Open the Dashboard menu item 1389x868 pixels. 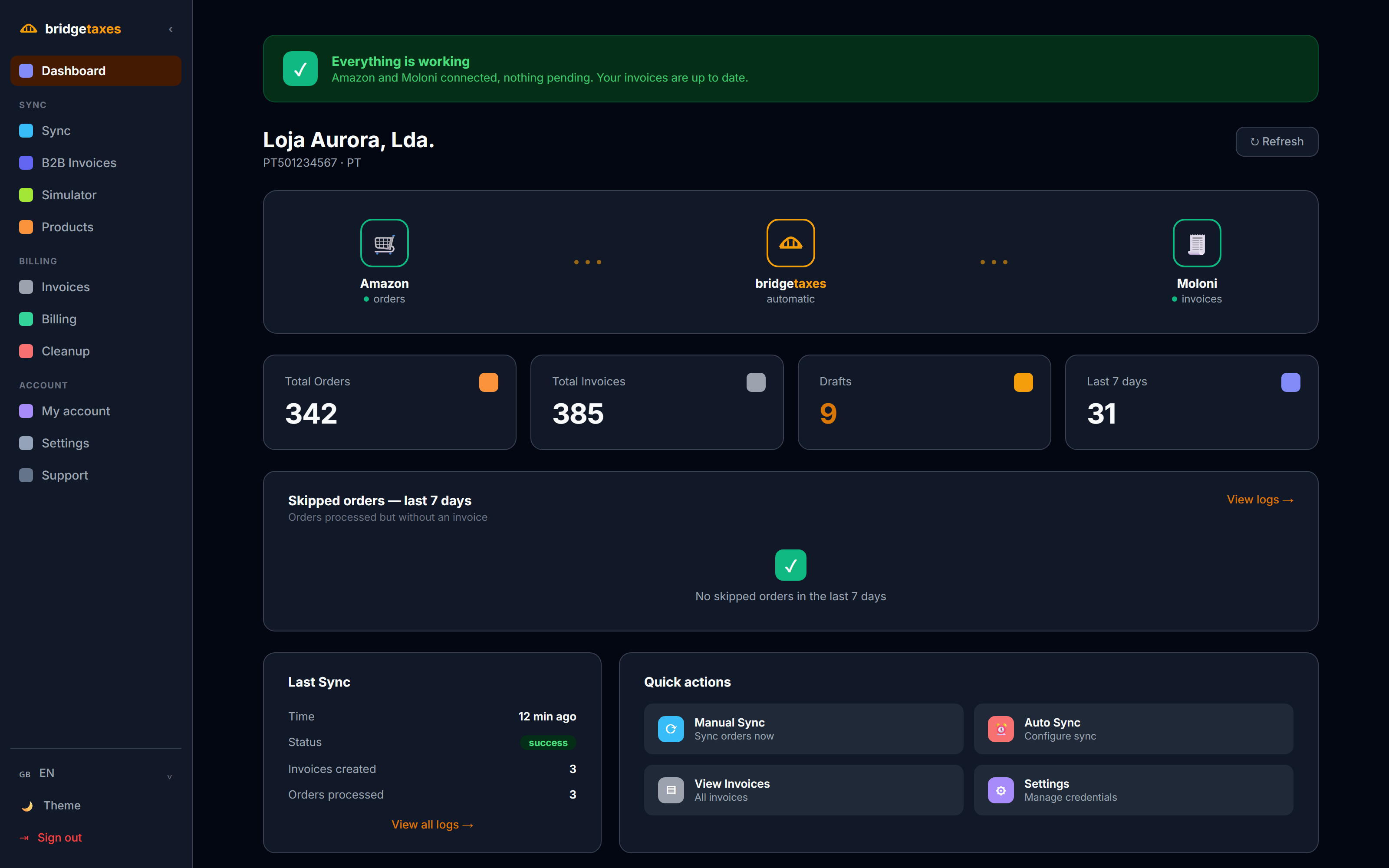tap(96, 71)
